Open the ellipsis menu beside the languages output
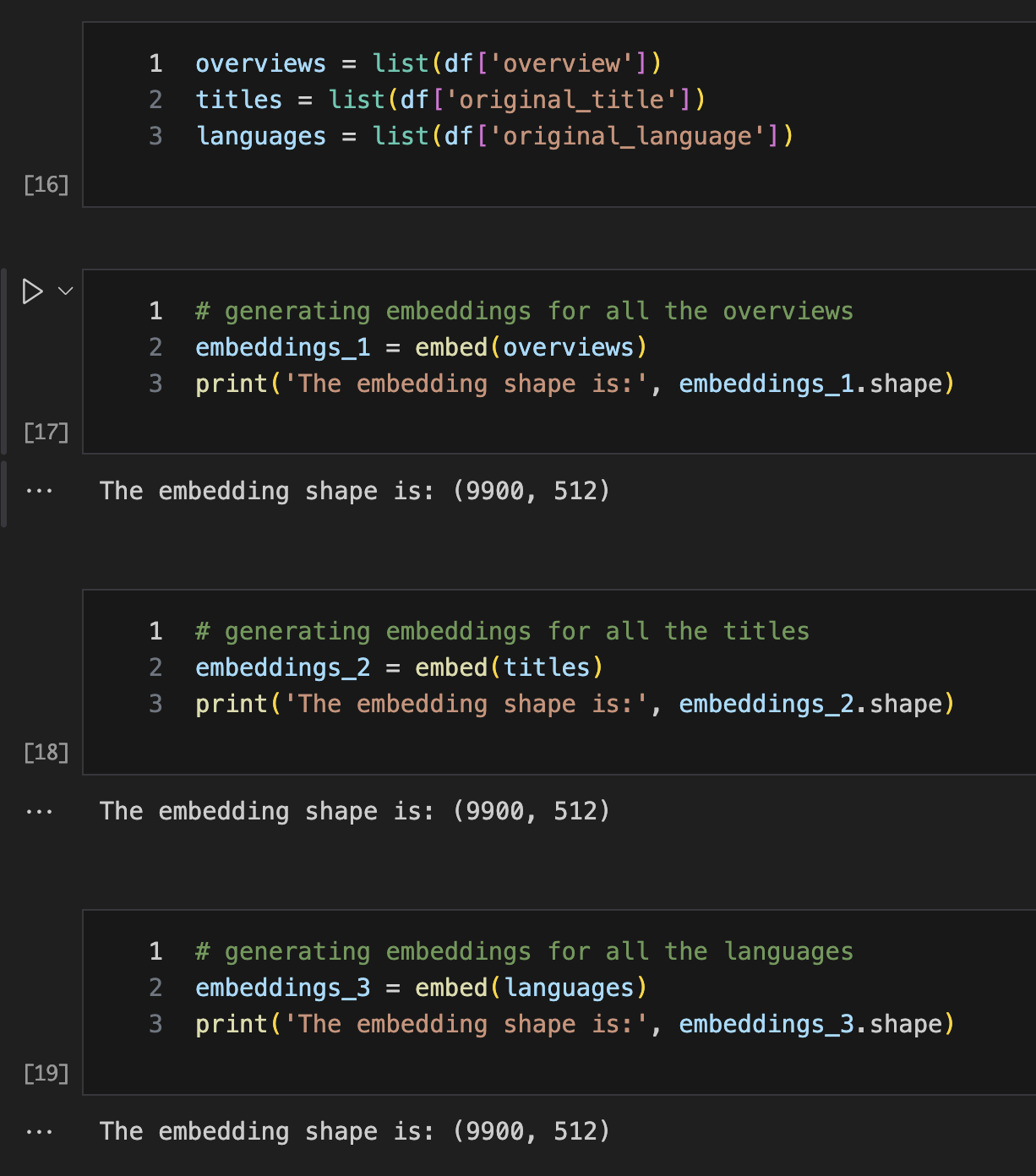 click(x=39, y=1130)
